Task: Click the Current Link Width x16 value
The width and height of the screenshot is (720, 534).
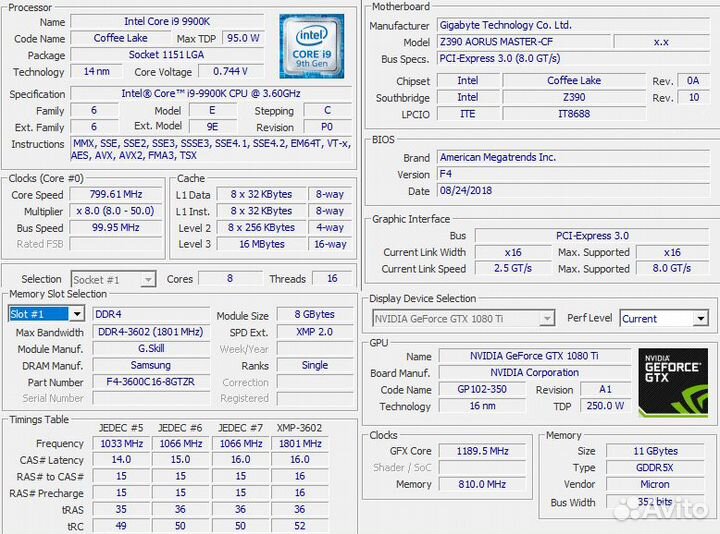Action: [513, 252]
